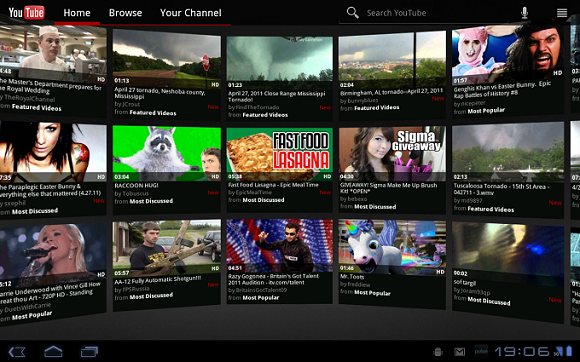Viewport: 580px width, 362px height.
Task: Open AA-12 Fully Automatic Shotgun thumbnail
Action: point(167,248)
